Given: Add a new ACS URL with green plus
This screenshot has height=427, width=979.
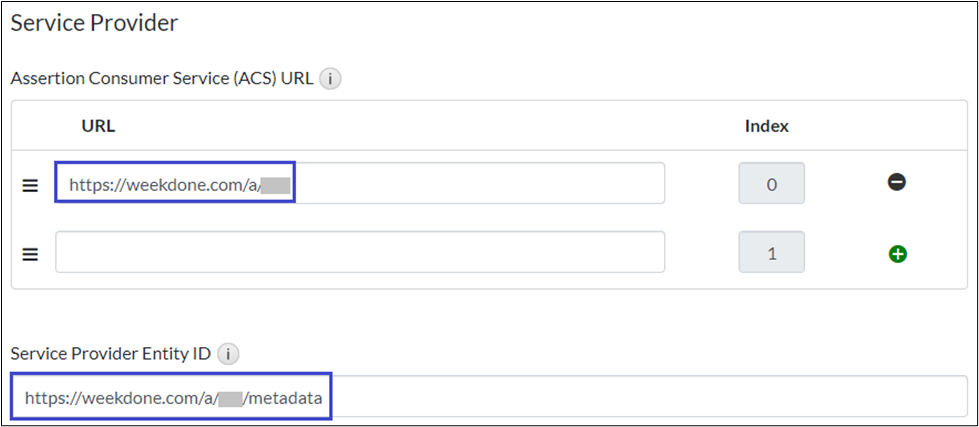Looking at the screenshot, I should [x=897, y=254].
